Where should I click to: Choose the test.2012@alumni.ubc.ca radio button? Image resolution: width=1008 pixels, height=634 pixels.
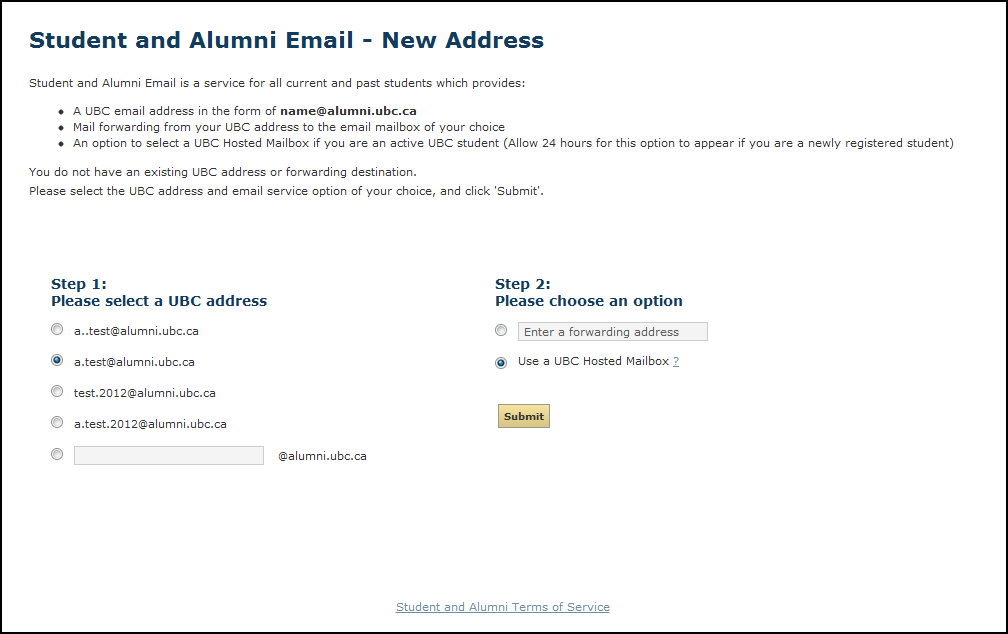(57, 392)
